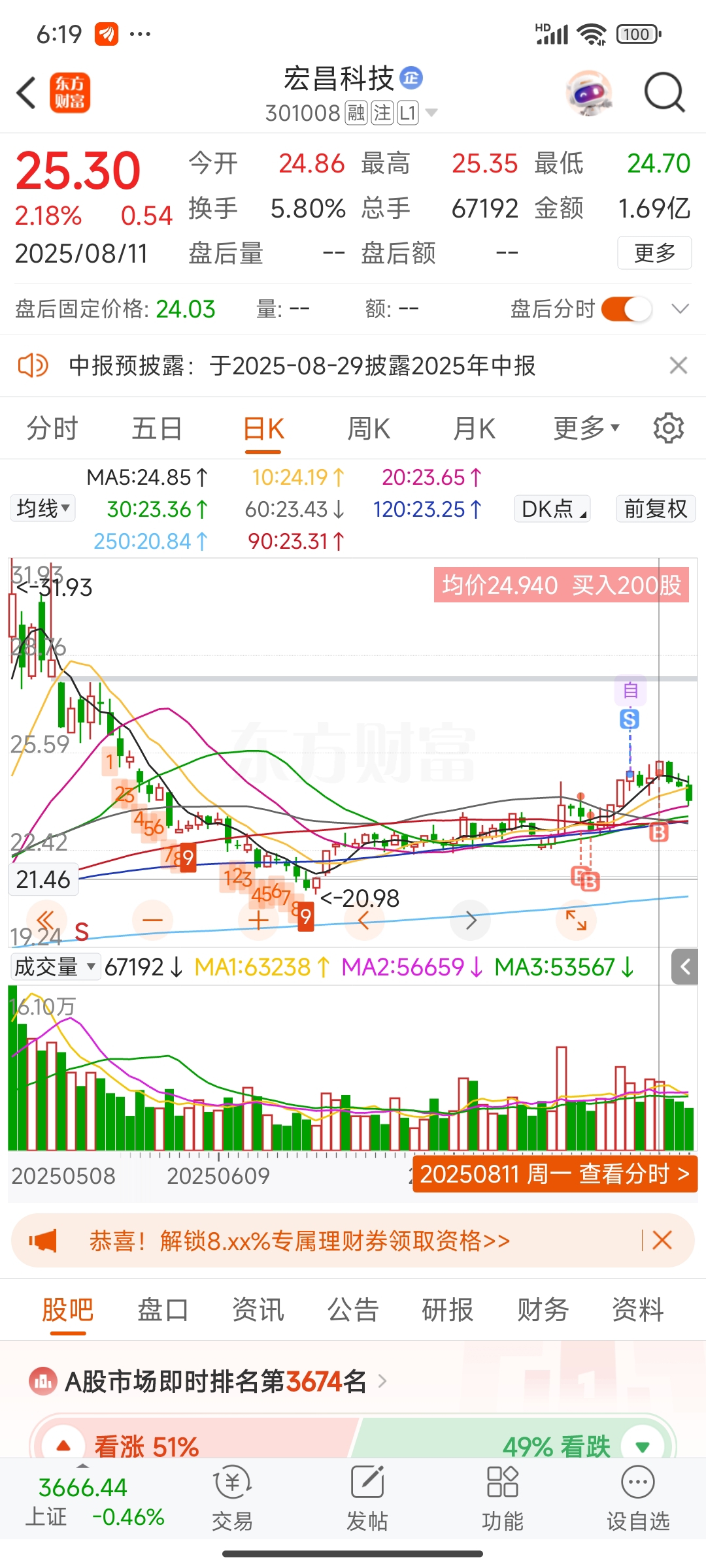Open the 东方财富 app logo

click(x=70, y=93)
